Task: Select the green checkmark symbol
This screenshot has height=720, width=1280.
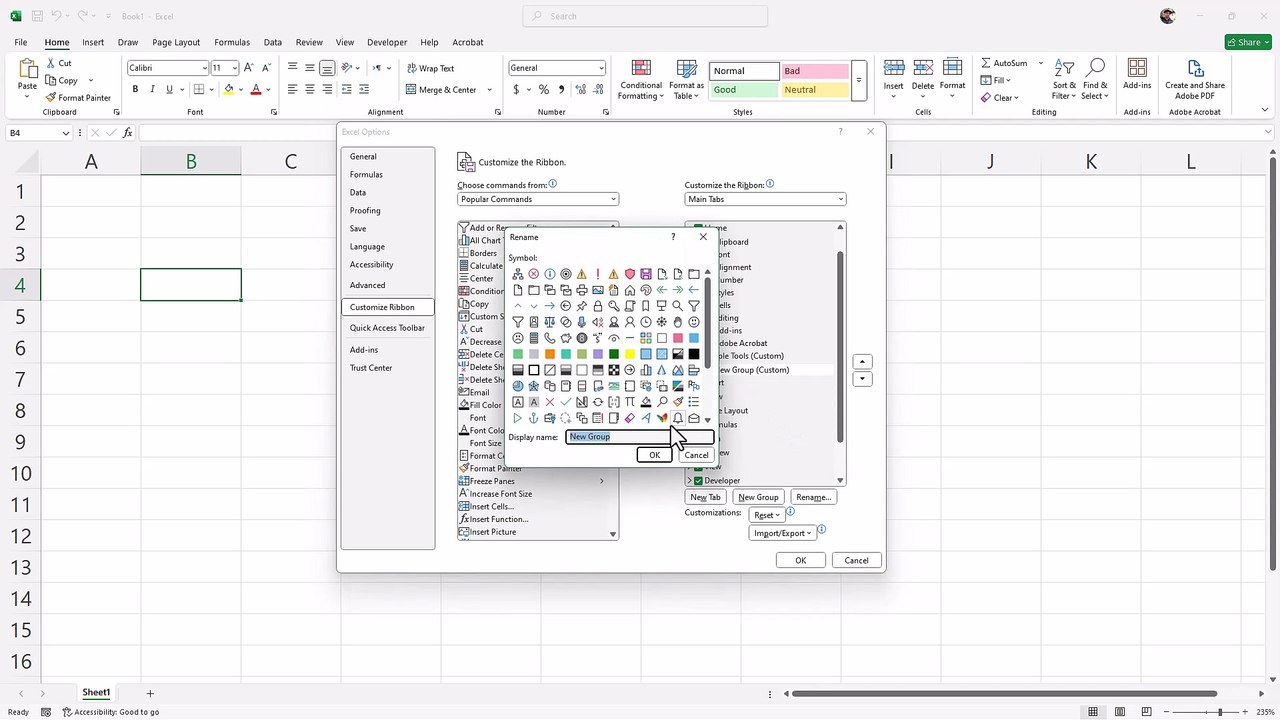Action: click(566, 402)
